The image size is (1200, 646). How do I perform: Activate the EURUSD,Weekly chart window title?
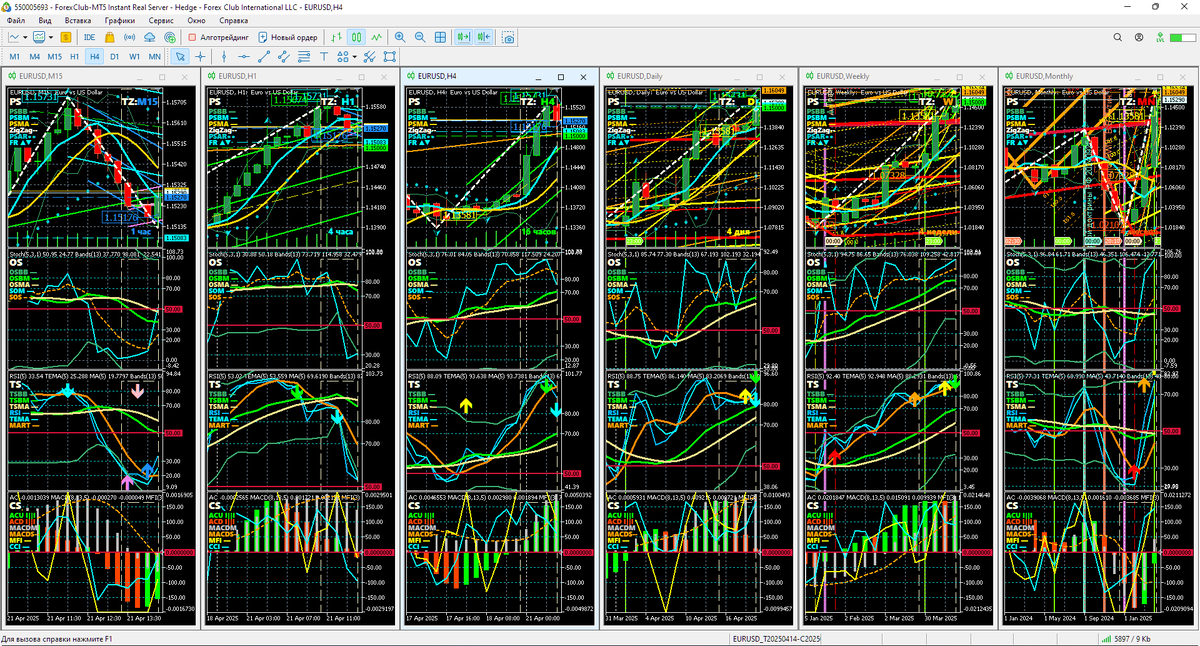(x=843, y=76)
